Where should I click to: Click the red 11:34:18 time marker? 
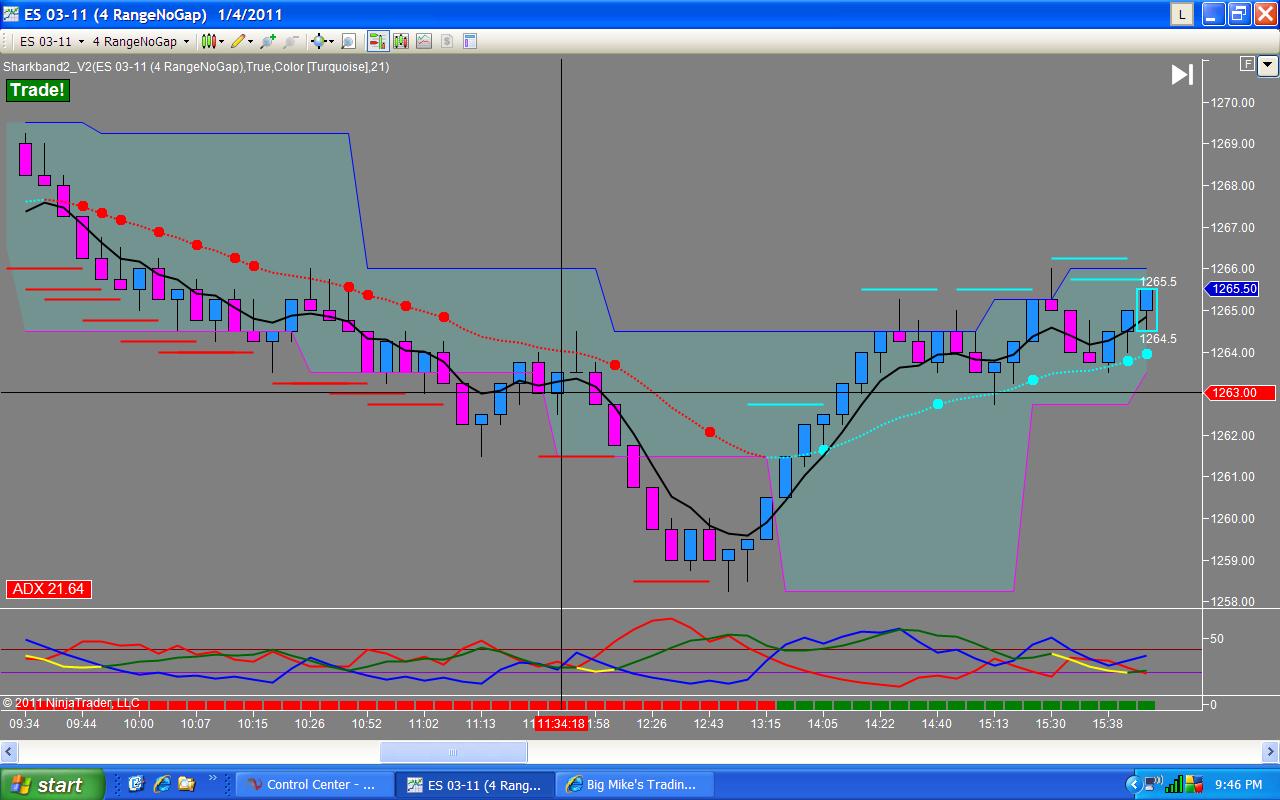click(561, 723)
